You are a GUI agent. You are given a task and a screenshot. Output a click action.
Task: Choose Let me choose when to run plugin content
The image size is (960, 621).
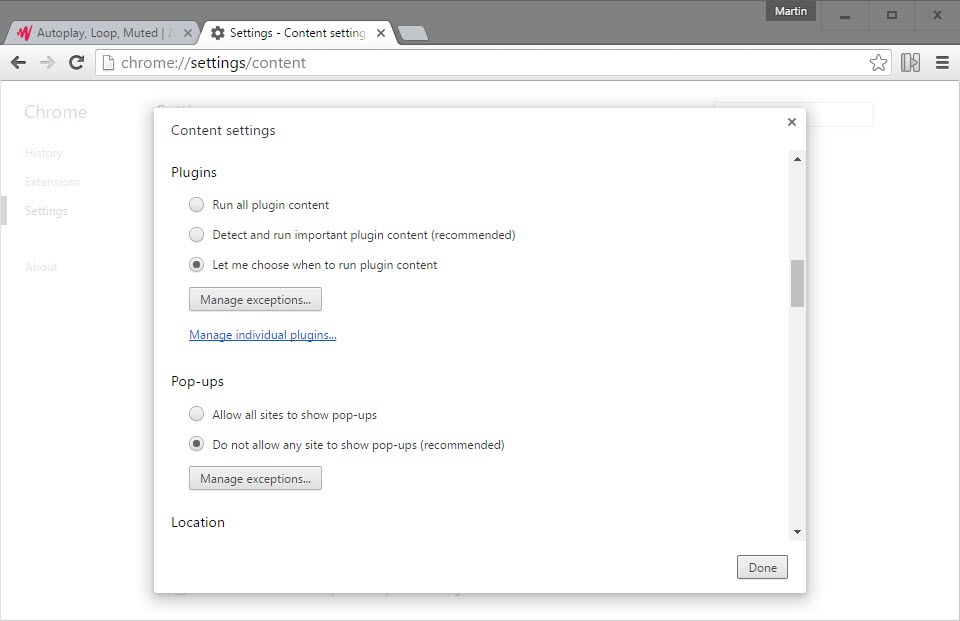(197, 265)
